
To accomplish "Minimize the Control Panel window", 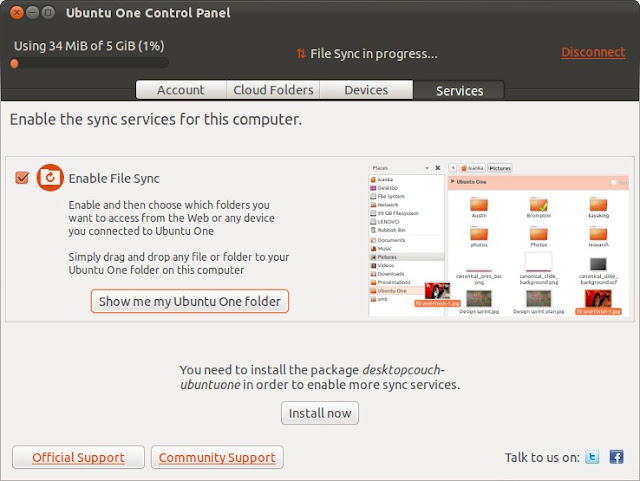I will [30, 13].
